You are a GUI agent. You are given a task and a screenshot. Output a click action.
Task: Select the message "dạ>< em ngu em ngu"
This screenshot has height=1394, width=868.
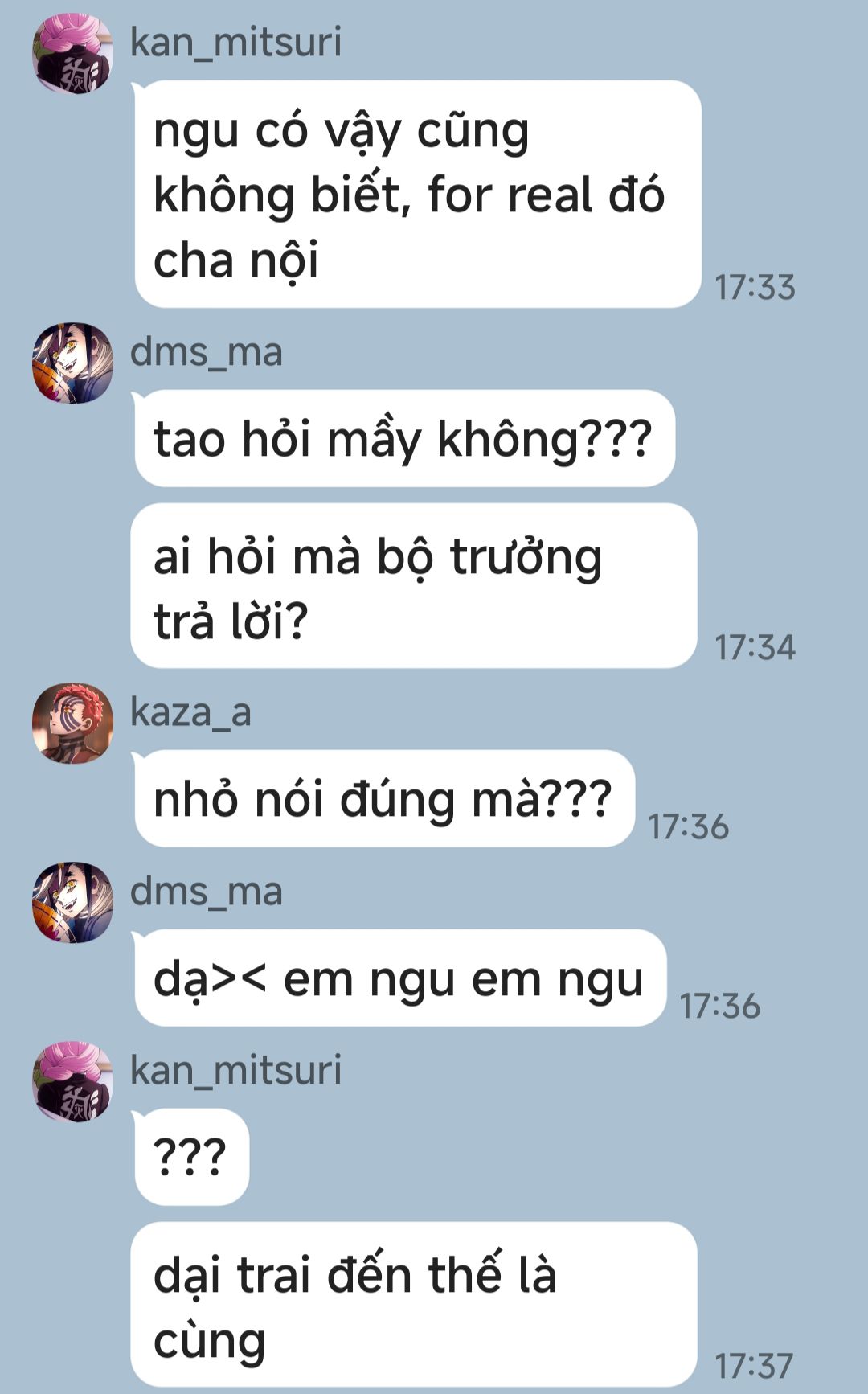[399, 978]
